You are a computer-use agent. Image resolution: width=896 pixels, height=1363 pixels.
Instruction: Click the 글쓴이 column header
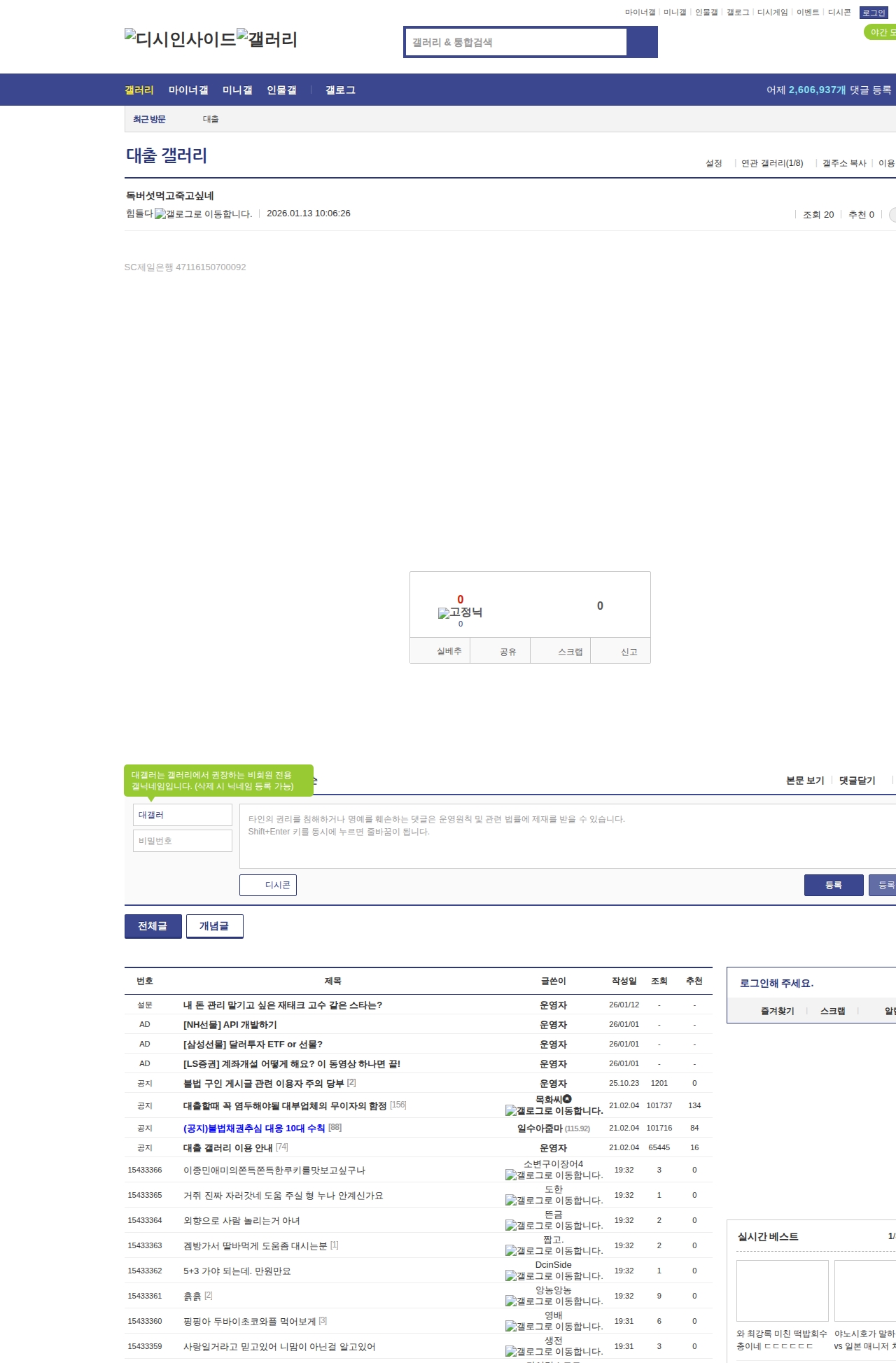(x=553, y=981)
